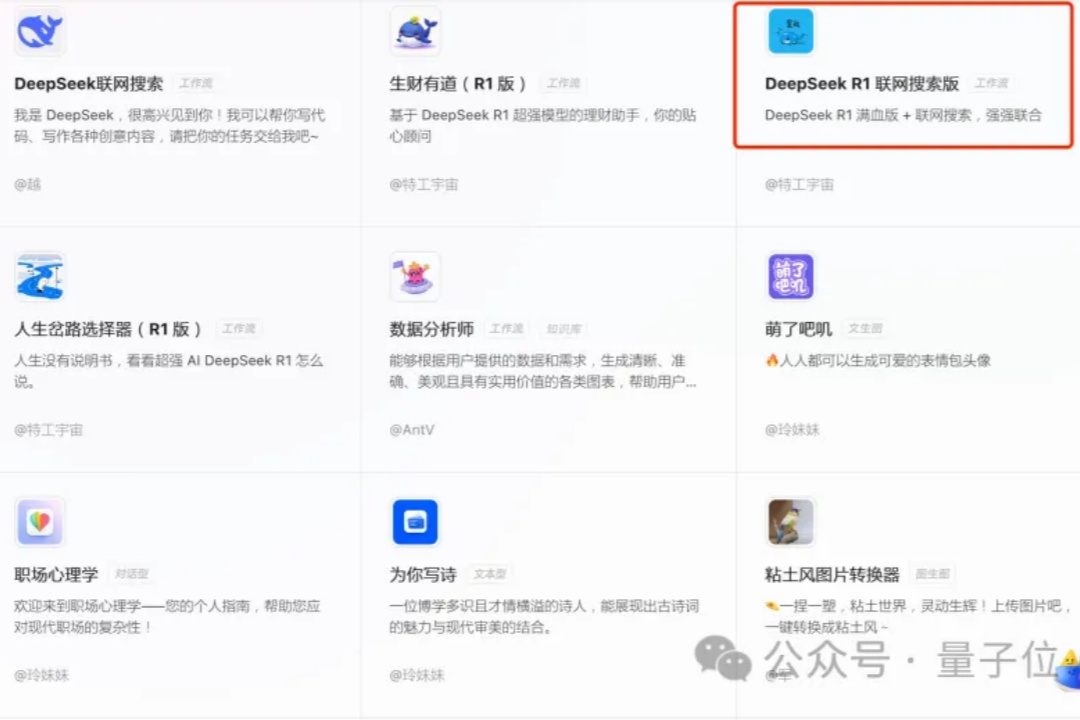
Task: Click author @AntV under 数据分析师
Action: coord(412,429)
